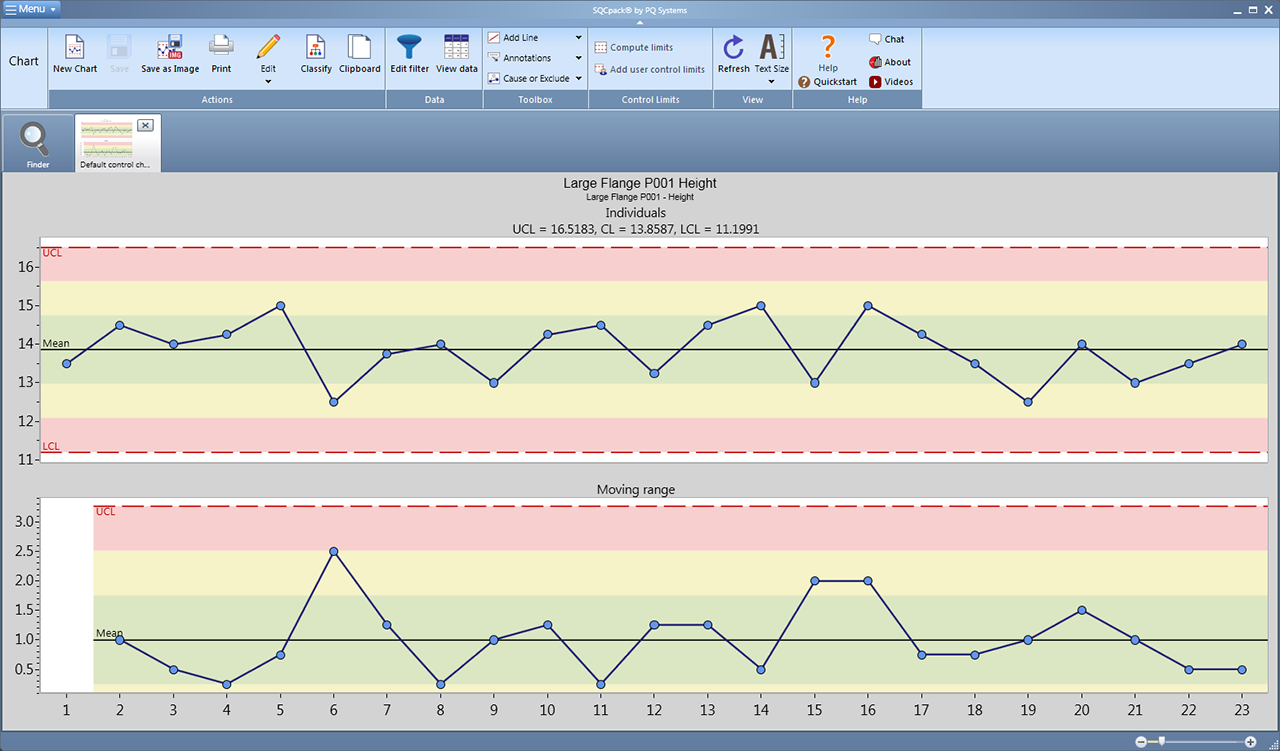The image size is (1280, 751).
Task: Select the Classify tool
Action: (x=316, y=55)
